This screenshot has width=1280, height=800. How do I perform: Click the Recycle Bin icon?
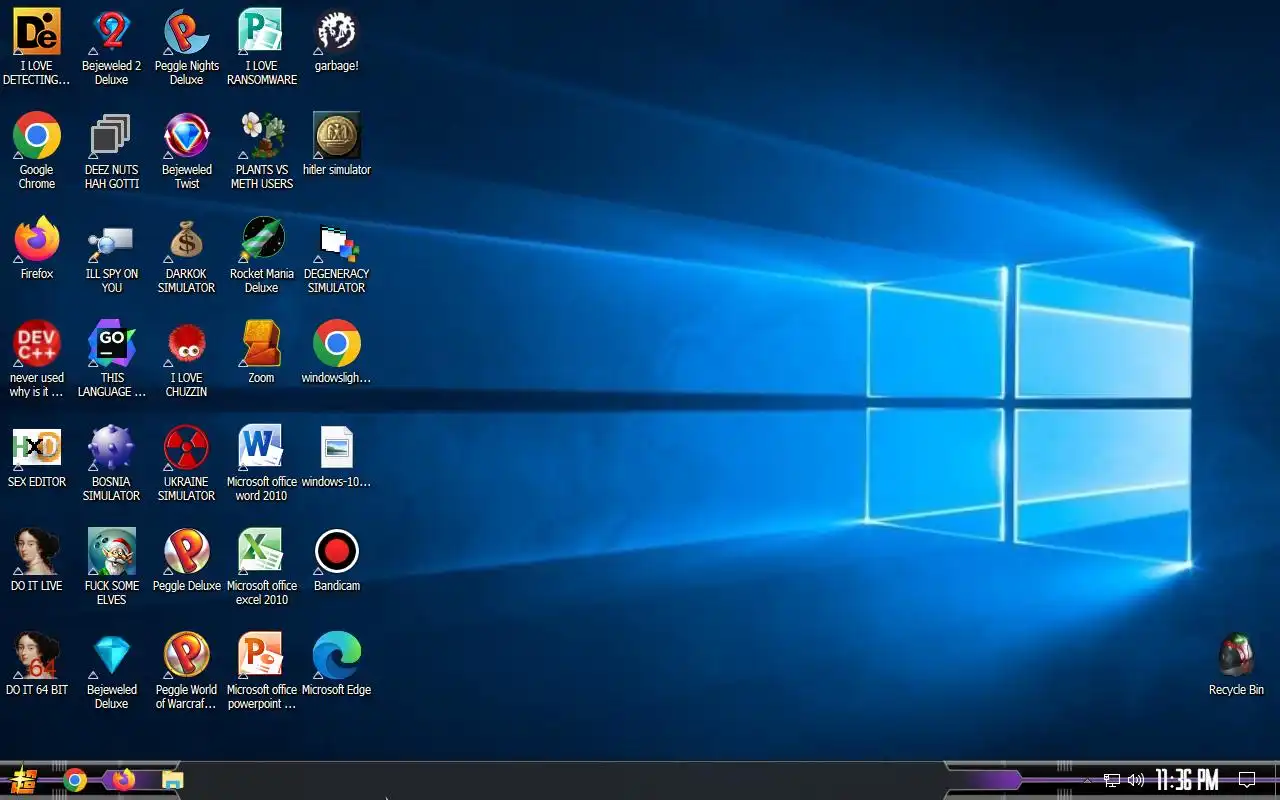tap(1237, 664)
